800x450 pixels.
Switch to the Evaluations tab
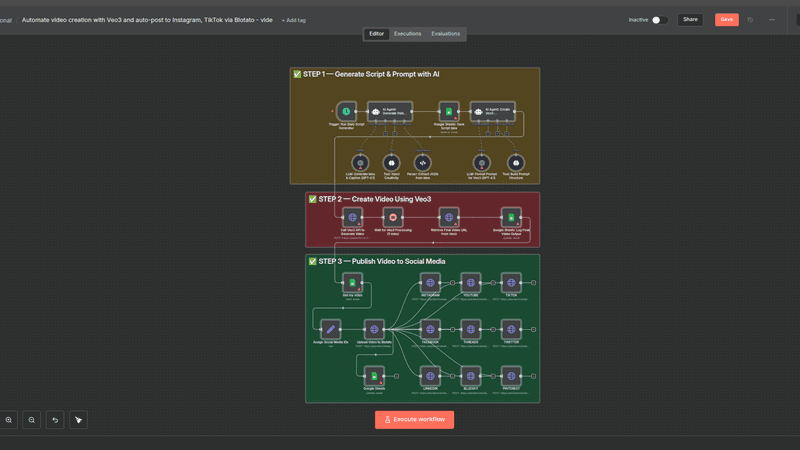point(445,34)
